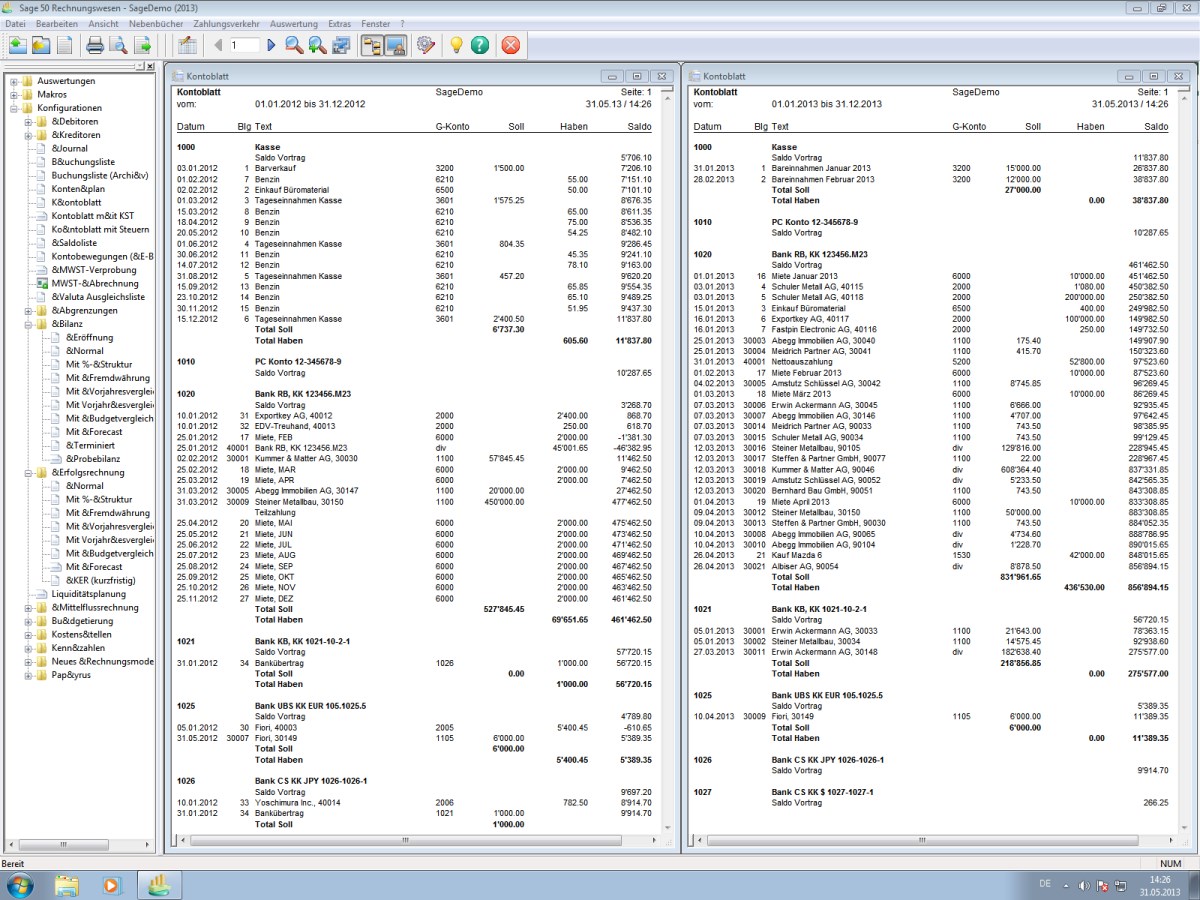Open the Nebenbücher menu
The height and width of the screenshot is (900, 1200).
coord(156,22)
